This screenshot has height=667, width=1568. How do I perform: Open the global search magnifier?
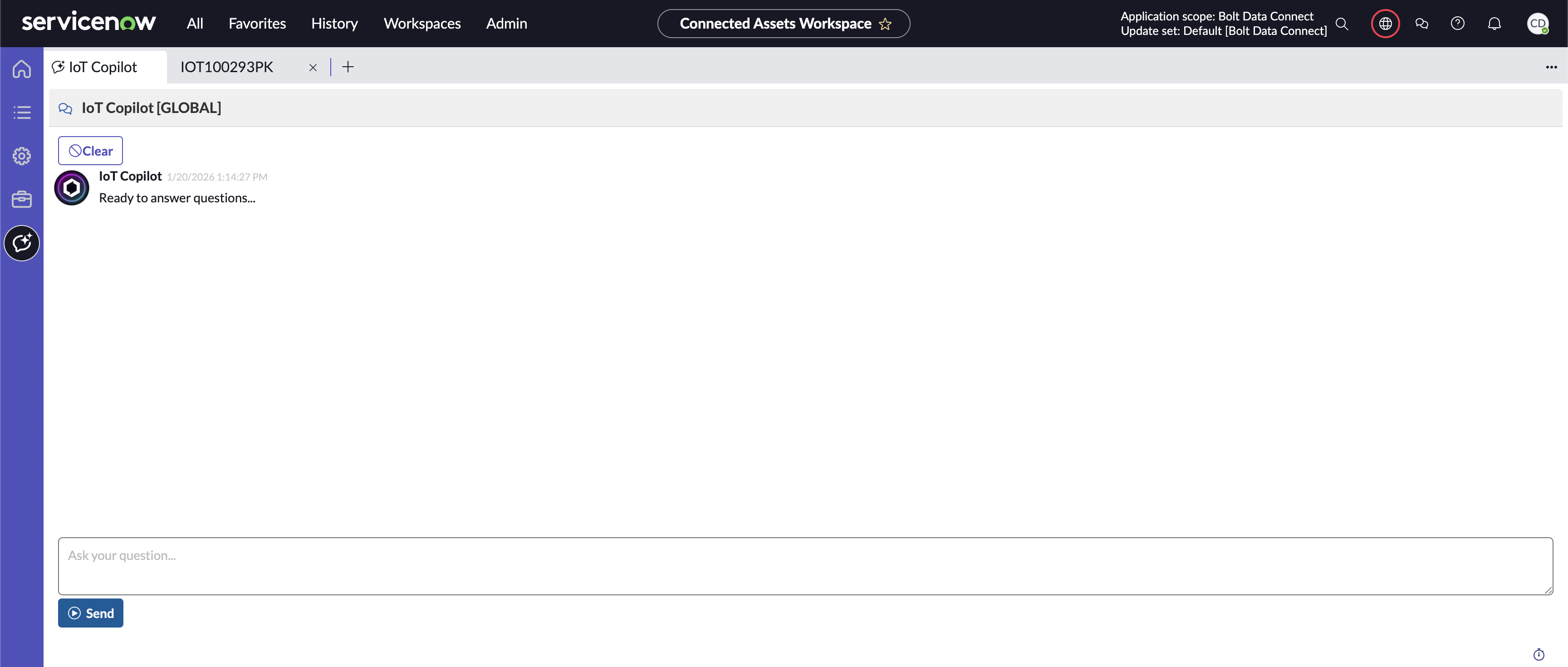(x=1342, y=23)
